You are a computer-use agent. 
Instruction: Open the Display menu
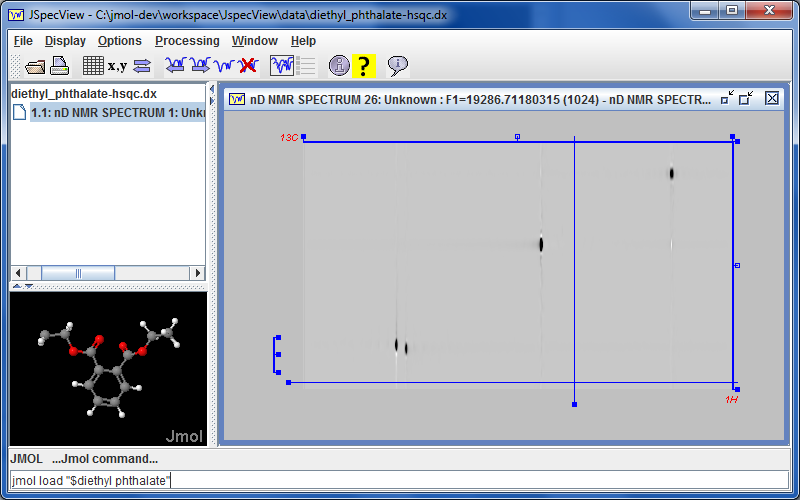click(x=65, y=41)
